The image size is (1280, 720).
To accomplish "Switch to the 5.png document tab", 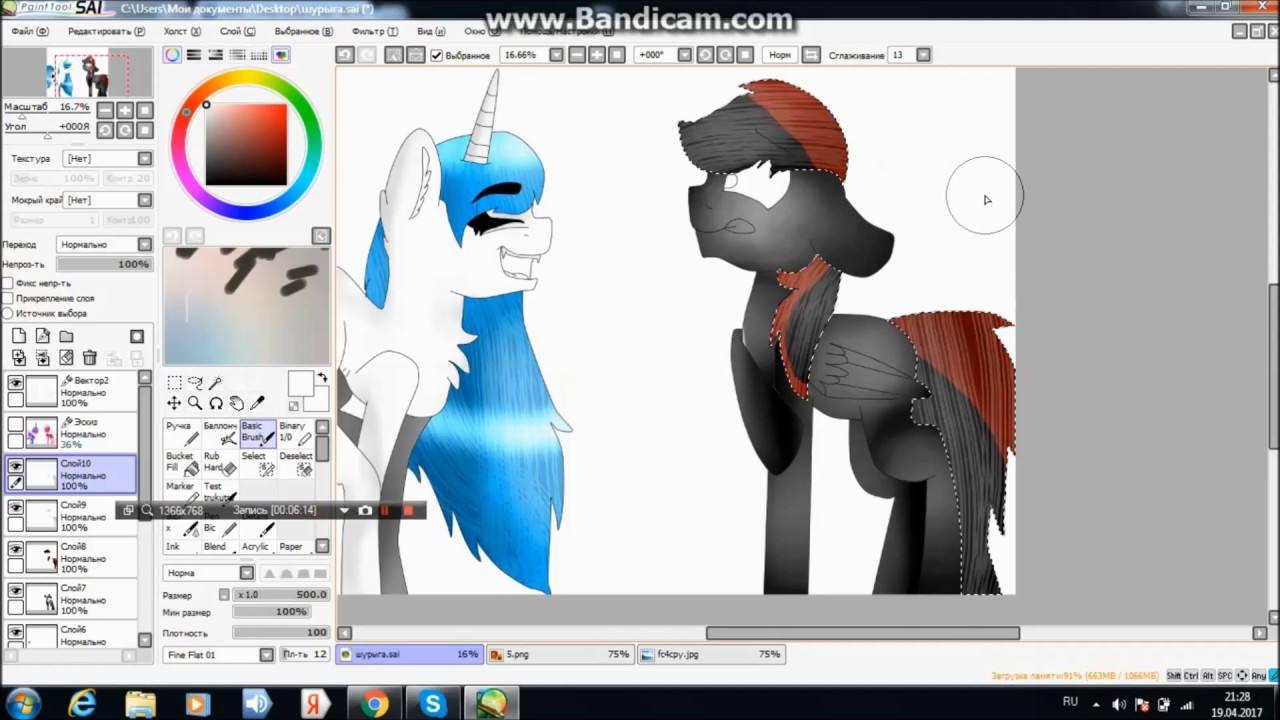I will pyautogui.click(x=560, y=654).
